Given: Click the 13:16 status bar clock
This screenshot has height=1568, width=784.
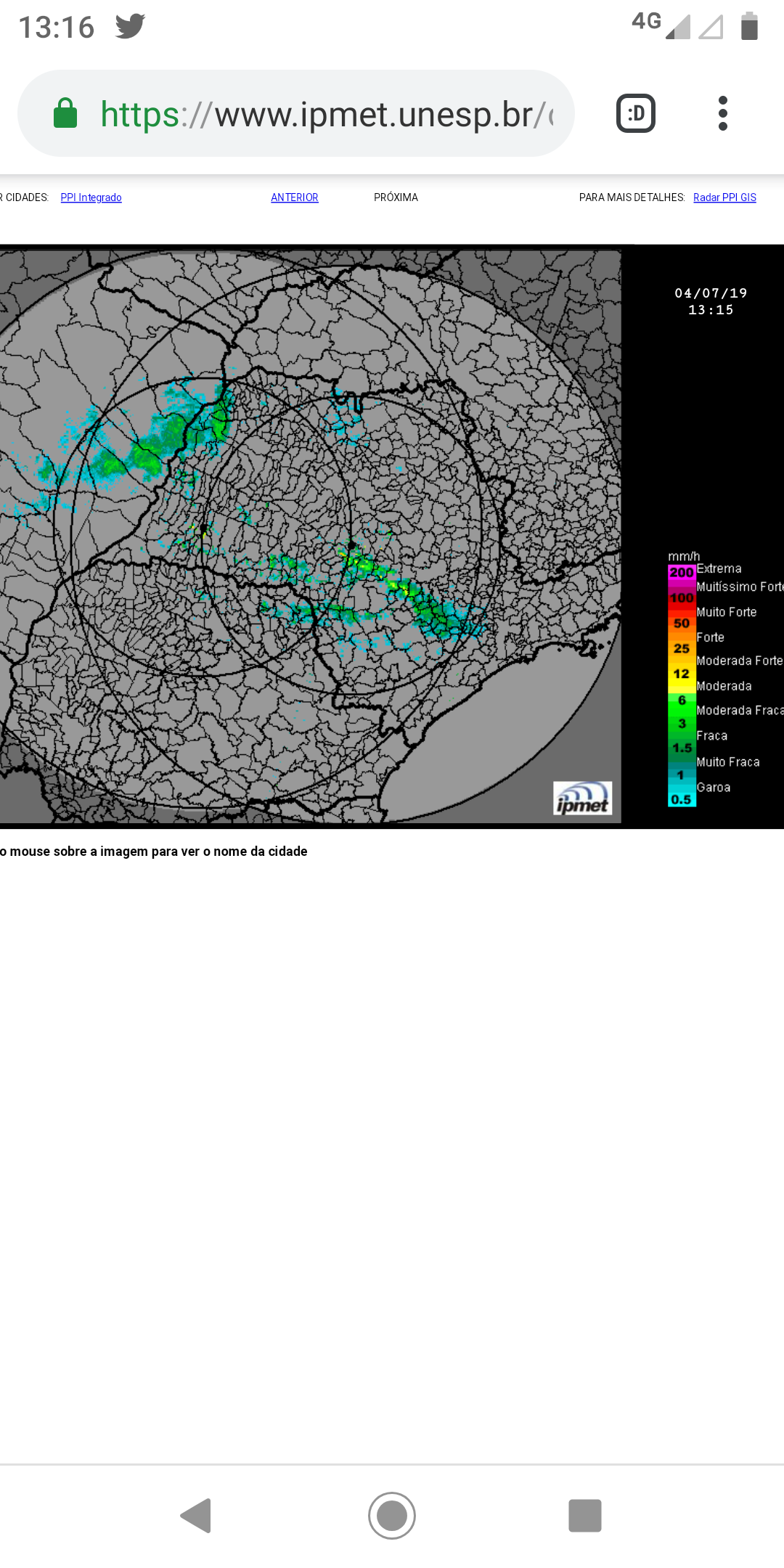Looking at the screenshot, I should coord(57,27).
